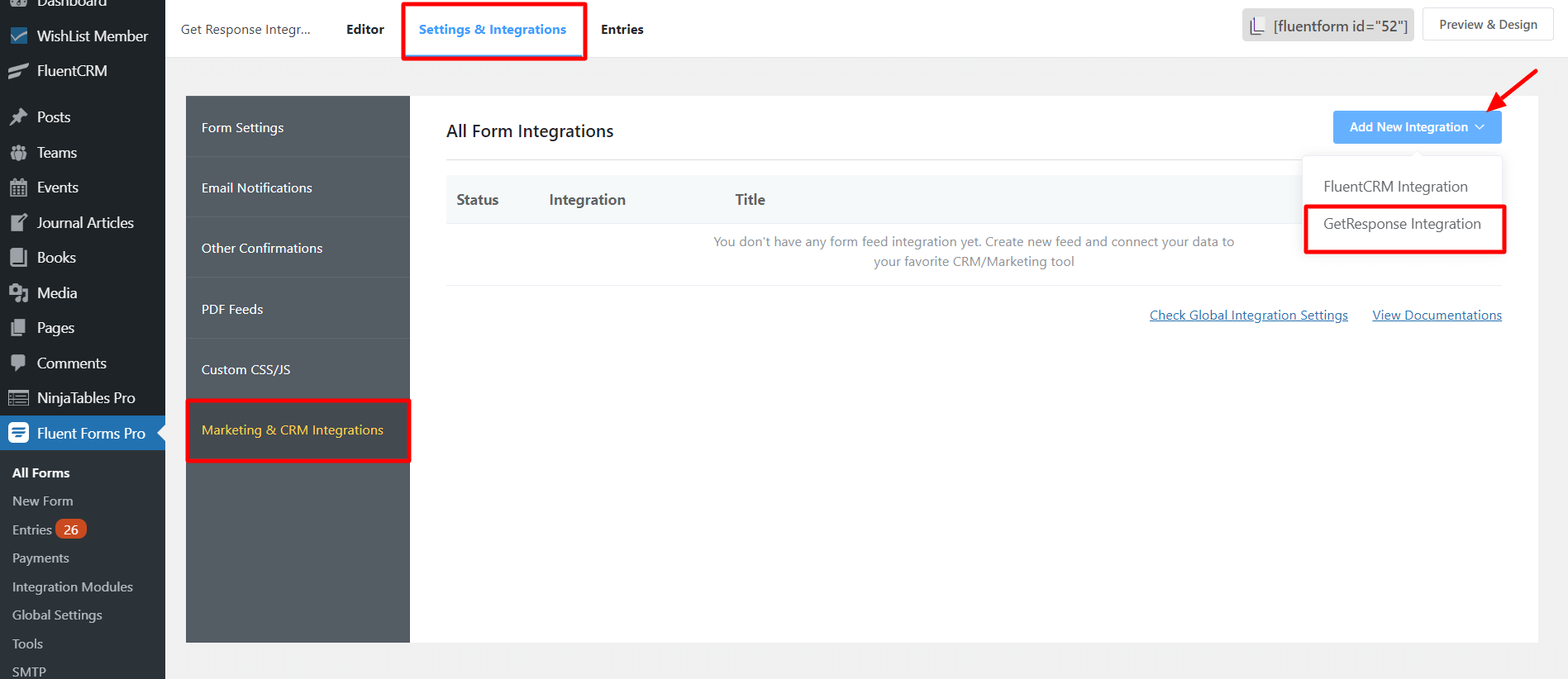
Task: Click the Media icon in sidebar
Action: point(18,293)
